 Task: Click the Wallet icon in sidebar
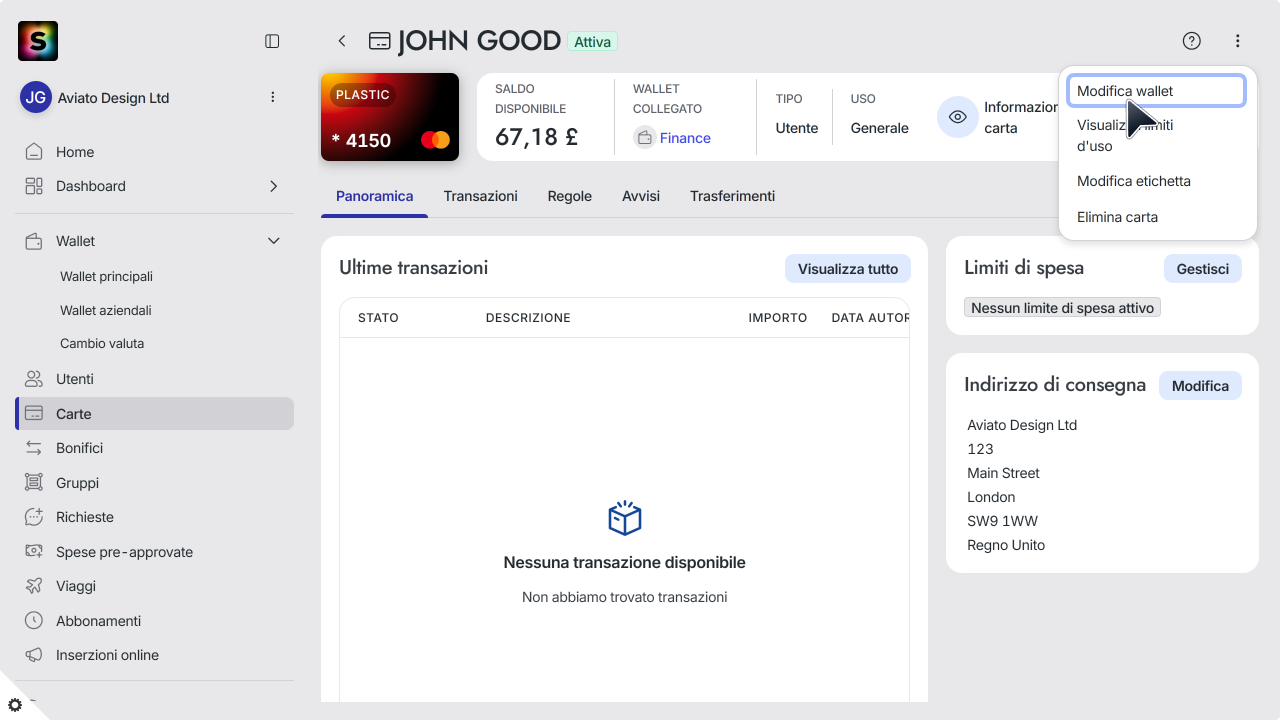click(34, 241)
